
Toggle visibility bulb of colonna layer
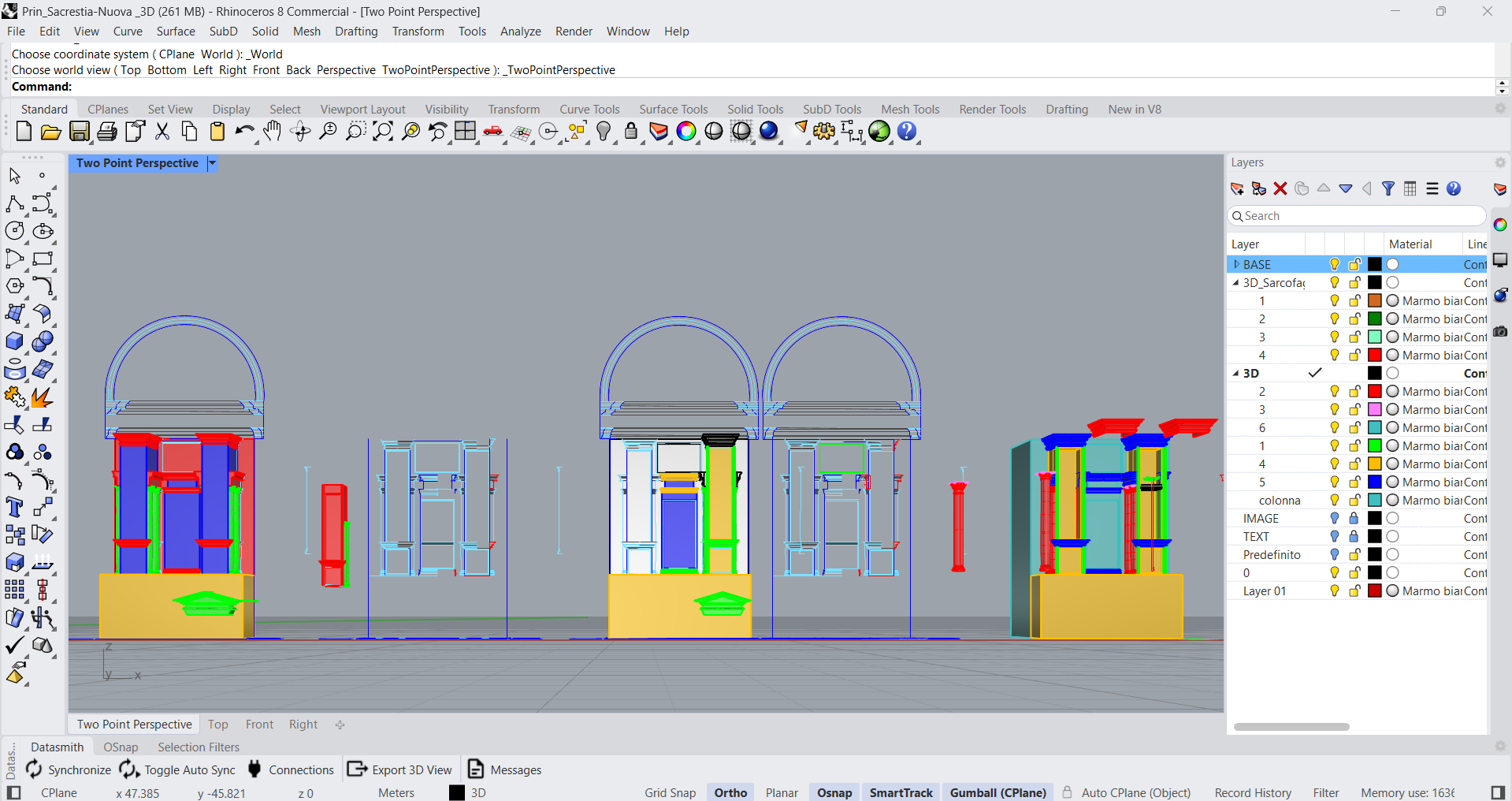click(x=1334, y=501)
